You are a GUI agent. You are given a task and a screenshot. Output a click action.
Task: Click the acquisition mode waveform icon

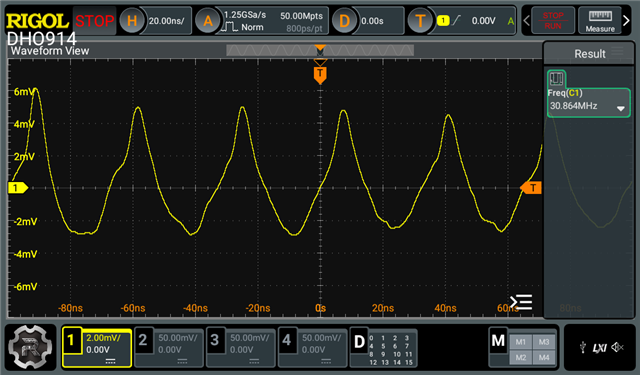click(229, 27)
